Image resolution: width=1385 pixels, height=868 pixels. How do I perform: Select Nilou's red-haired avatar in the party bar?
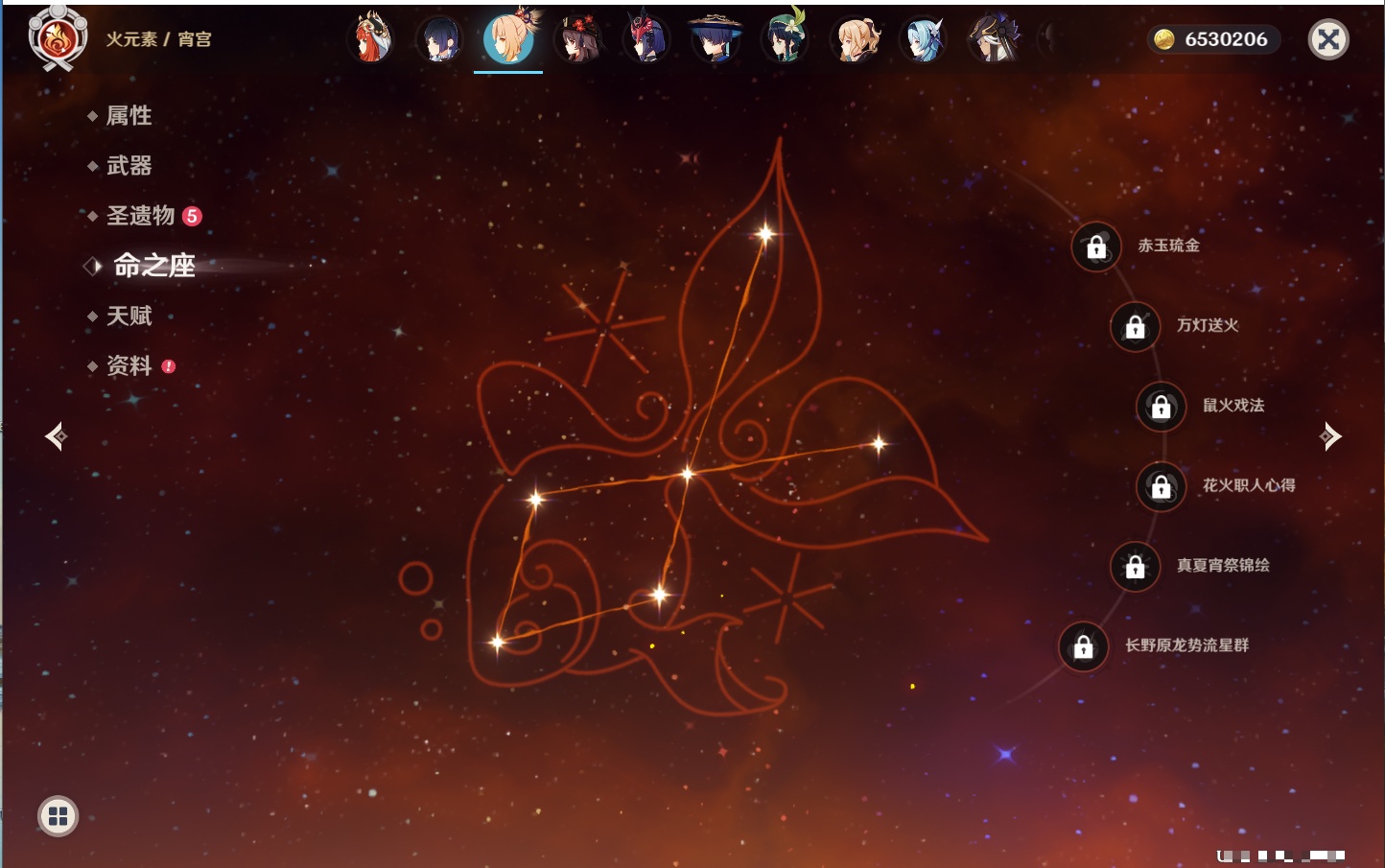[x=371, y=39]
